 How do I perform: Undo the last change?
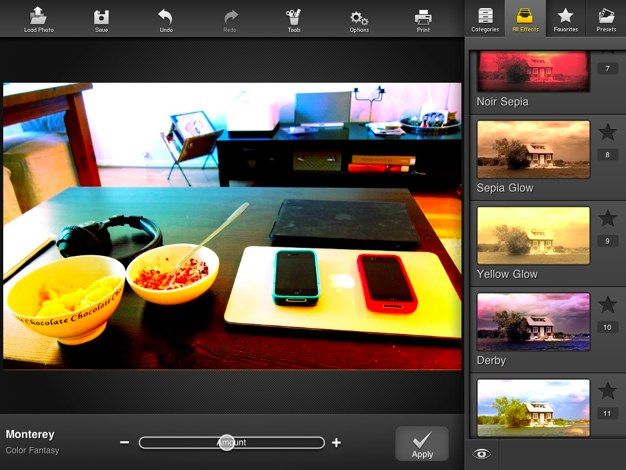166,20
